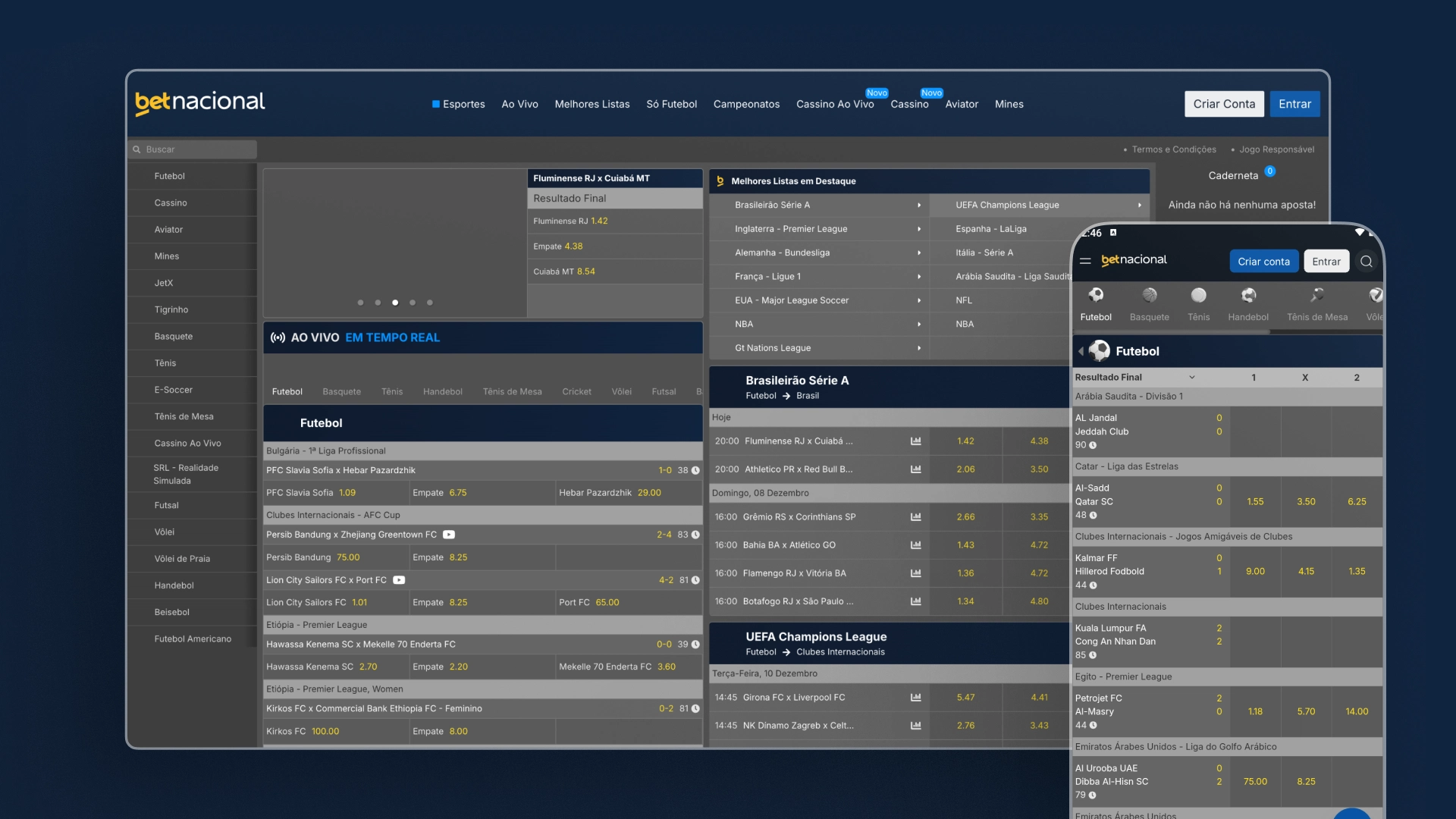Open the Termos e Condições link
The height and width of the screenshot is (819, 1456).
tap(1173, 150)
